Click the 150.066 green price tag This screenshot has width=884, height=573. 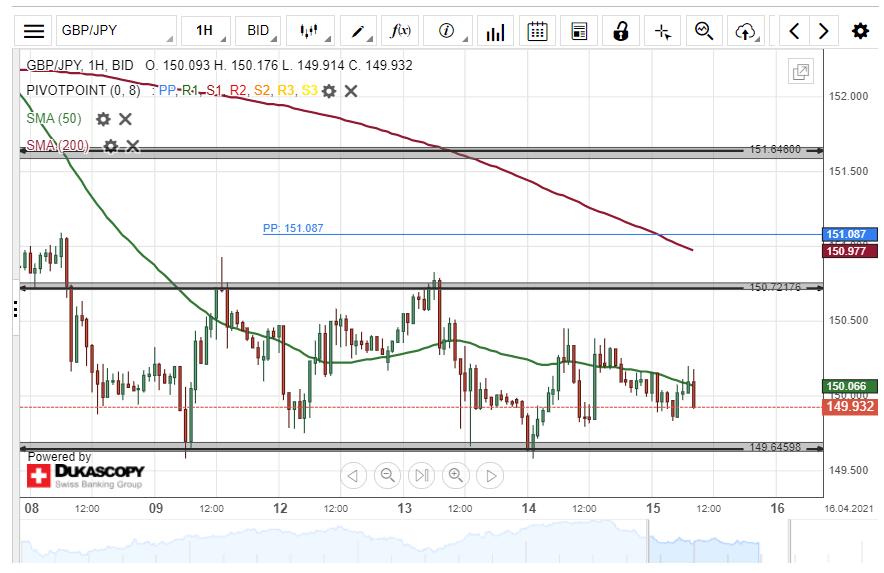(850, 386)
